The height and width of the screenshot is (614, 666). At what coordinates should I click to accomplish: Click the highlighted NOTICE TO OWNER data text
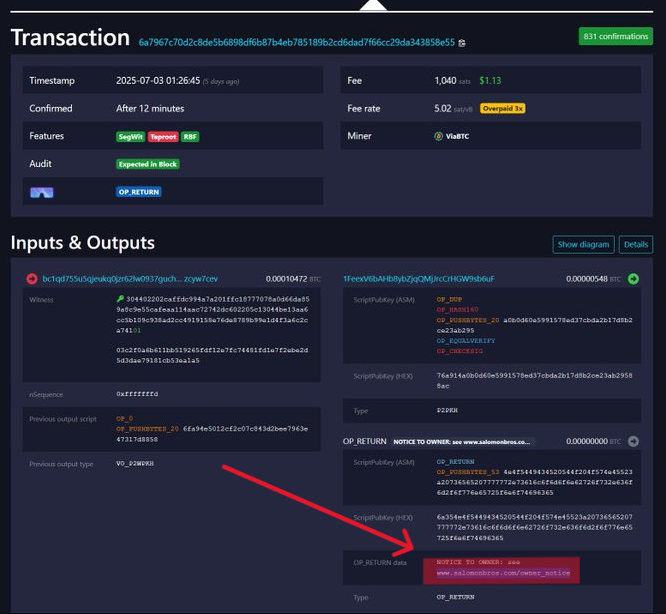pos(503,568)
